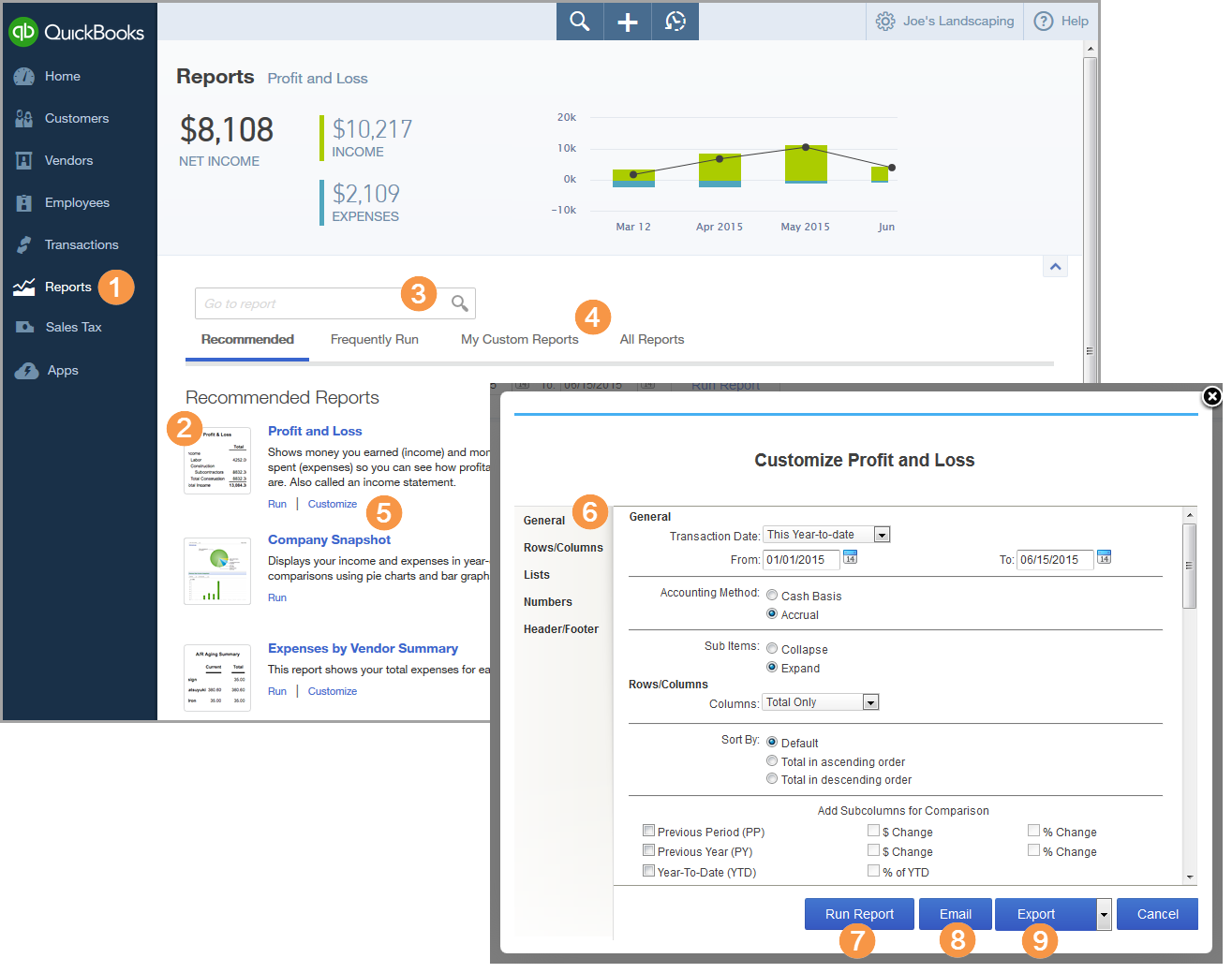Open Columns Total Only dropdown

pos(870,702)
